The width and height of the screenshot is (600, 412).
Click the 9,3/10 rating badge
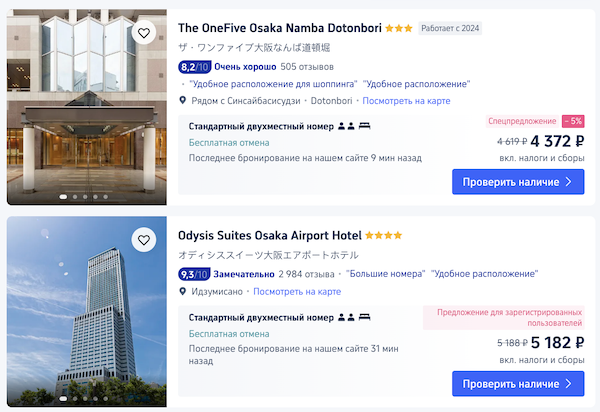194,274
